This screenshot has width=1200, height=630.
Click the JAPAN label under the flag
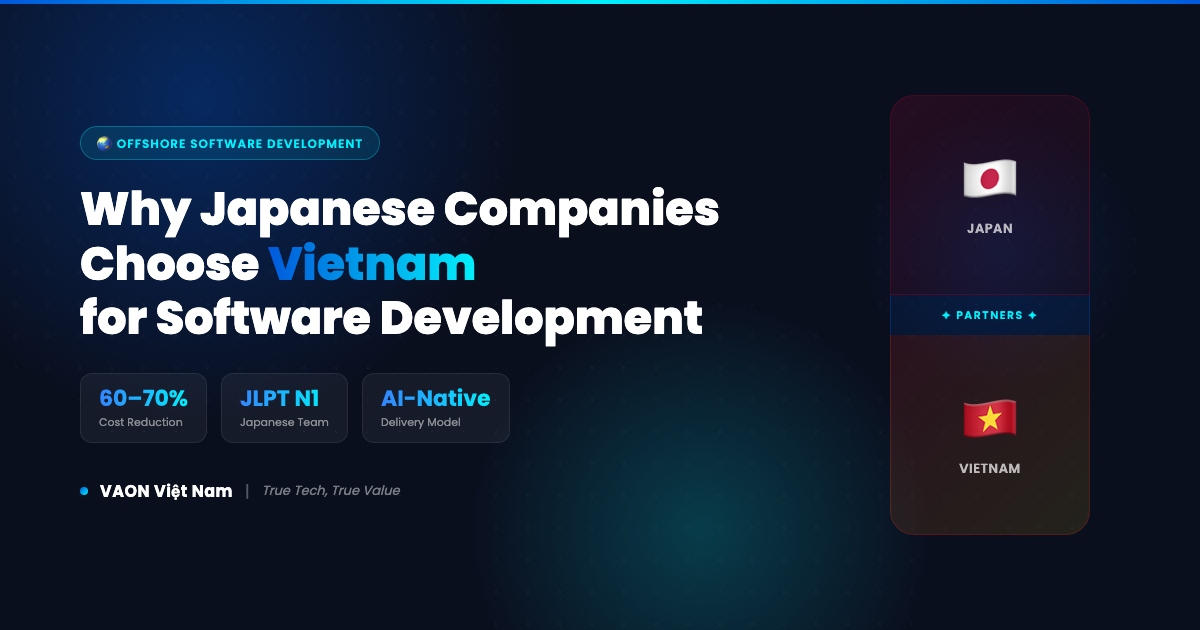[x=990, y=228]
